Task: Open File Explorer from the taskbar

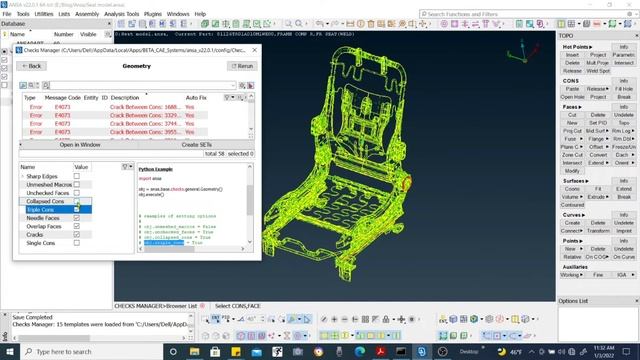Action: 194,352
